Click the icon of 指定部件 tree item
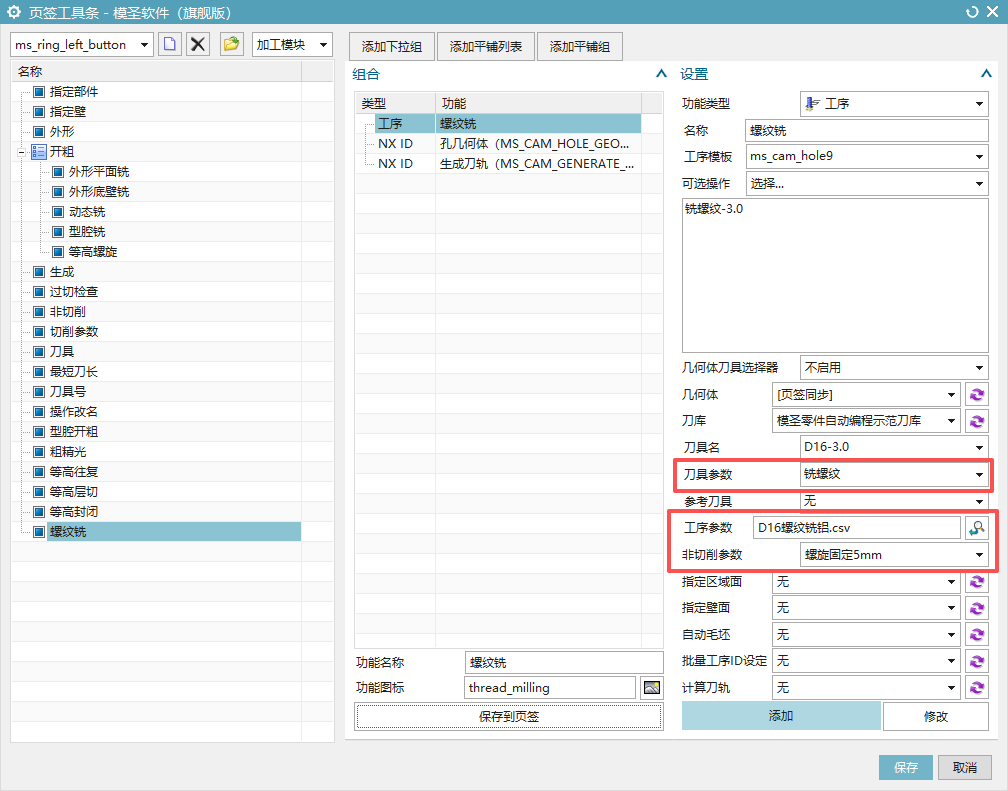Screen dimensions: 1008x791 coord(39,92)
